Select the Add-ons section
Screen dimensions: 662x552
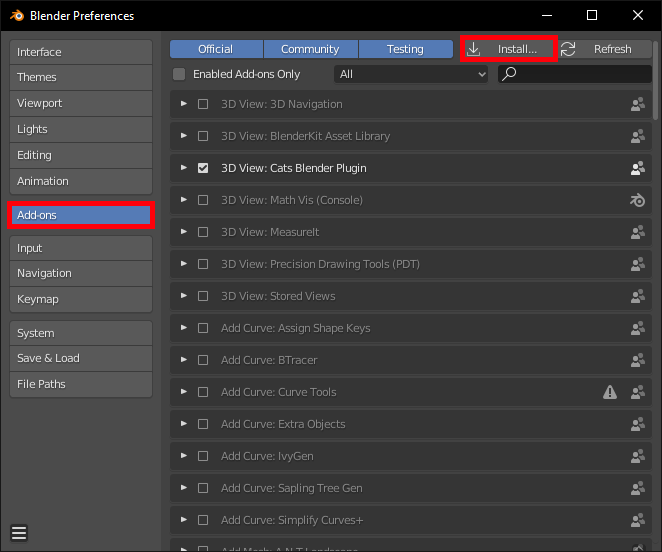point(81,215)
